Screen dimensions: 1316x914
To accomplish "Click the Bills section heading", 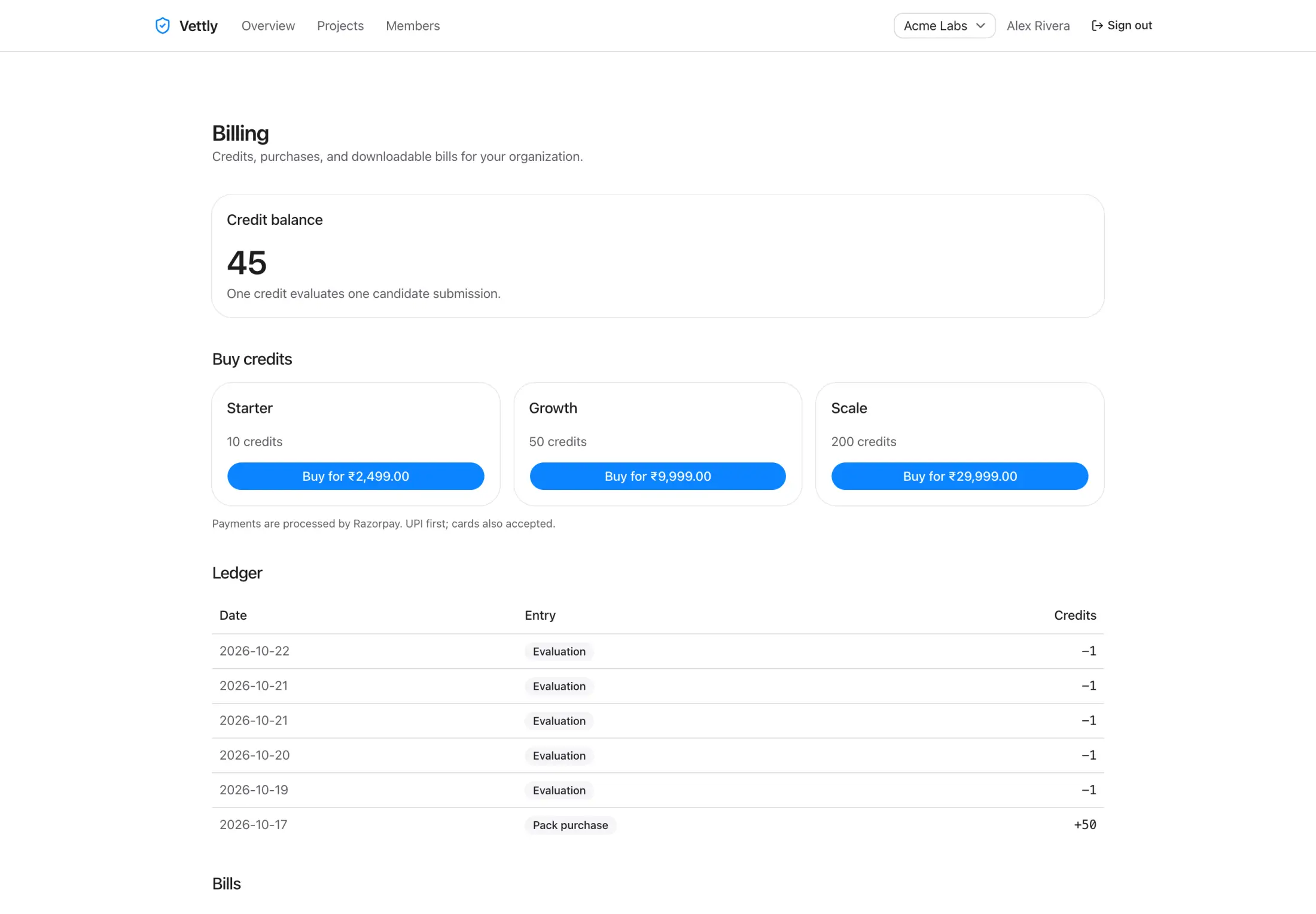I will pos(227,883).
